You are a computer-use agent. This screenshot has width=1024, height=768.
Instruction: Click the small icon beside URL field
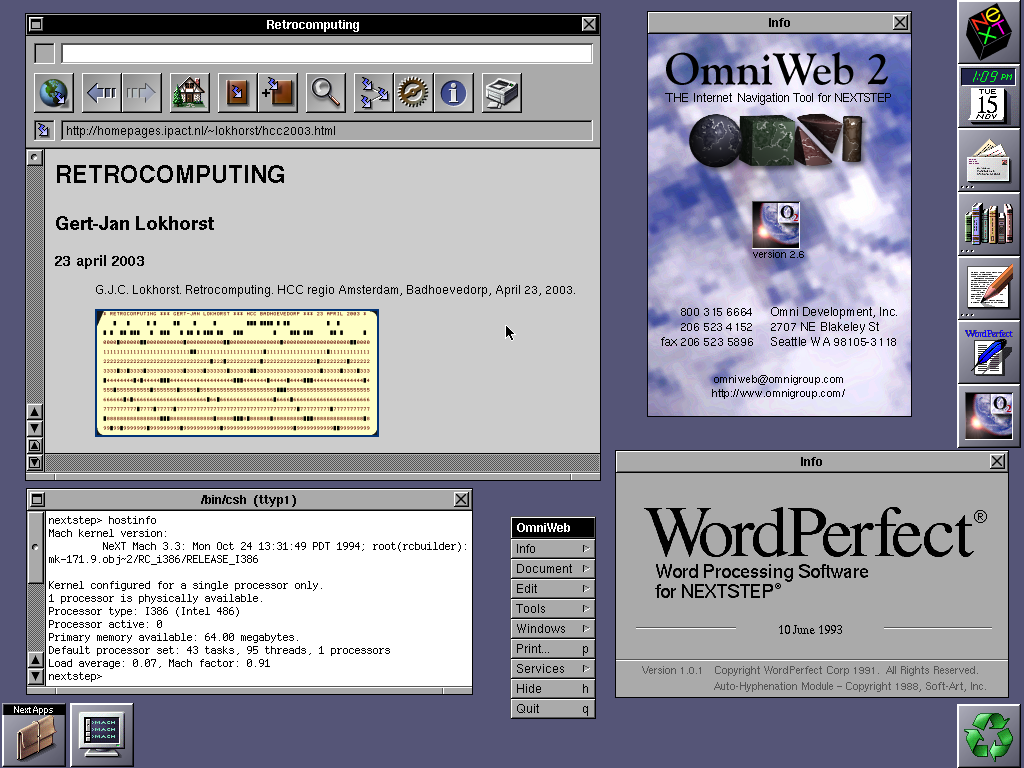(x=44, y=131)
